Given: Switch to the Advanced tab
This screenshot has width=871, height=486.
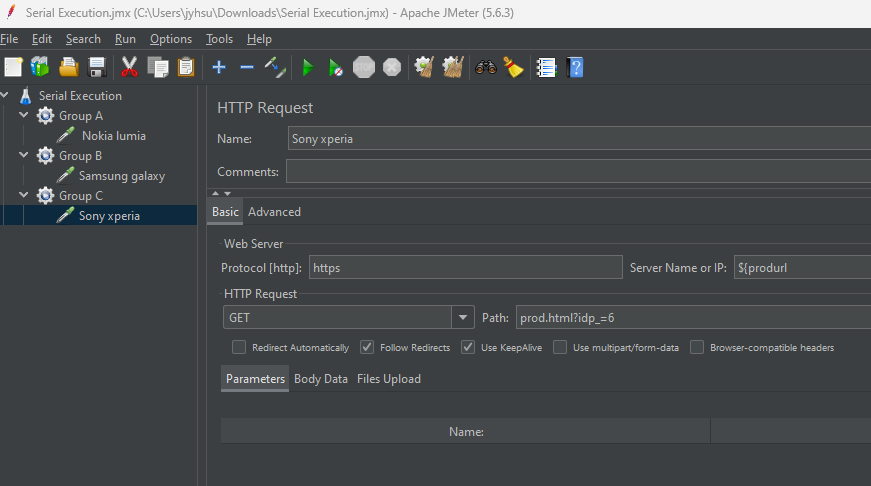Looking at the screenshot, I should tap(274, 212).
